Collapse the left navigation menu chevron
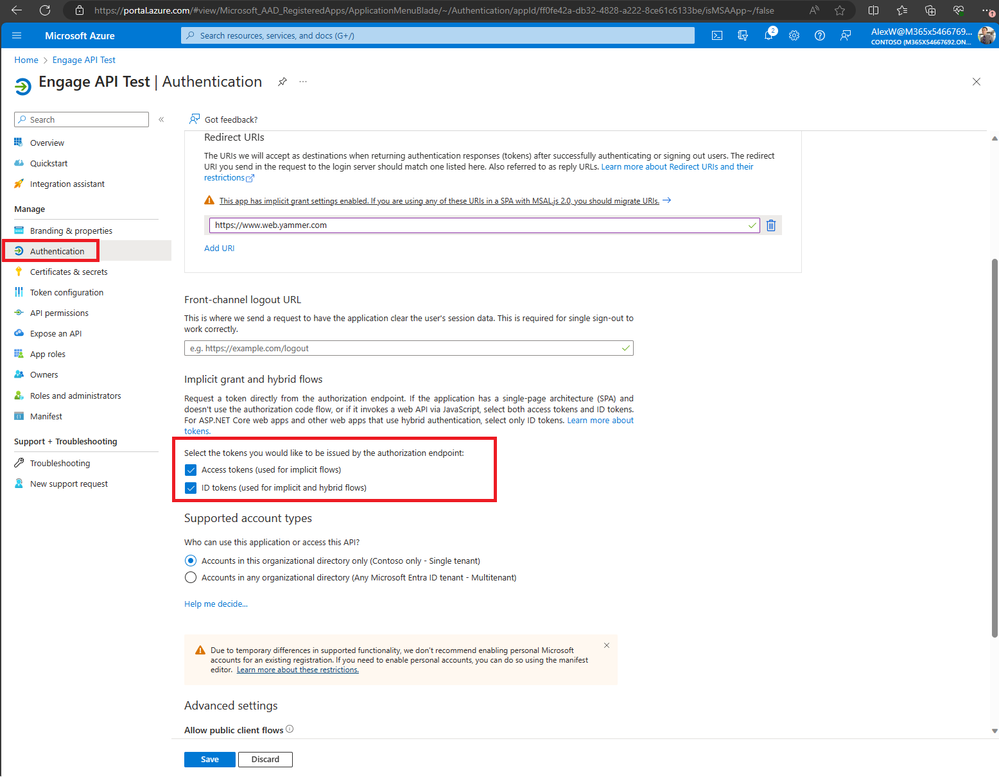Viewport: 999px width, 777px height. click(161, 119)
